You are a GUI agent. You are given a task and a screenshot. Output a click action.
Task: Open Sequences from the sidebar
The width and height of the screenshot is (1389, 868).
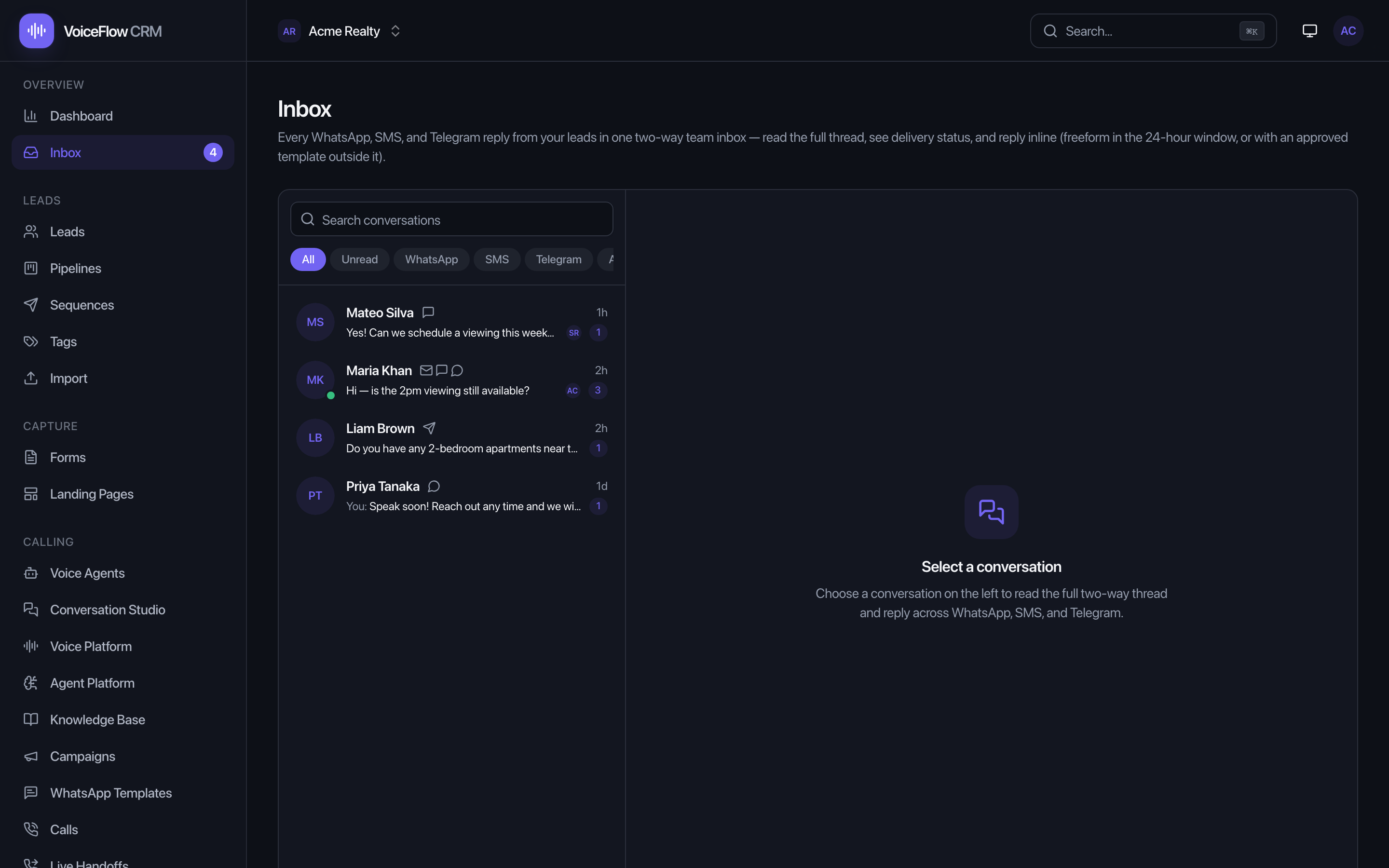123,305
